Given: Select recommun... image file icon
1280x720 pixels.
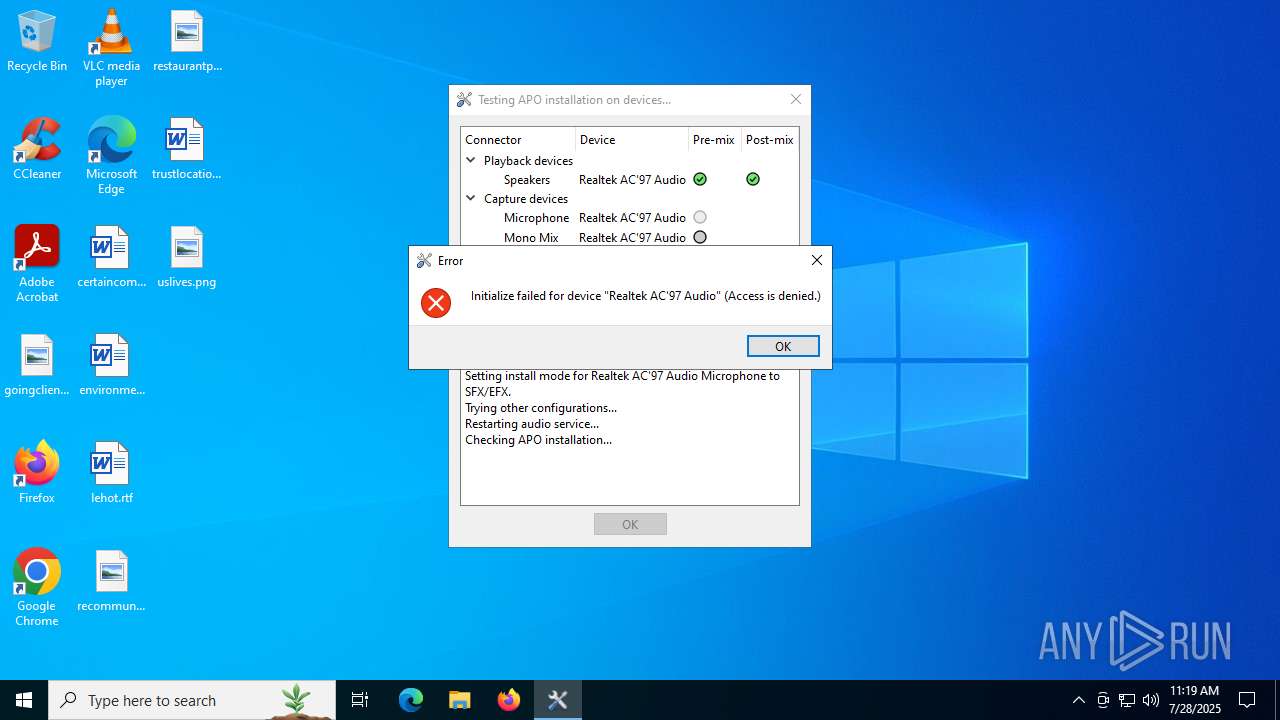Looking at the screenshot, I should click(111, 582).
